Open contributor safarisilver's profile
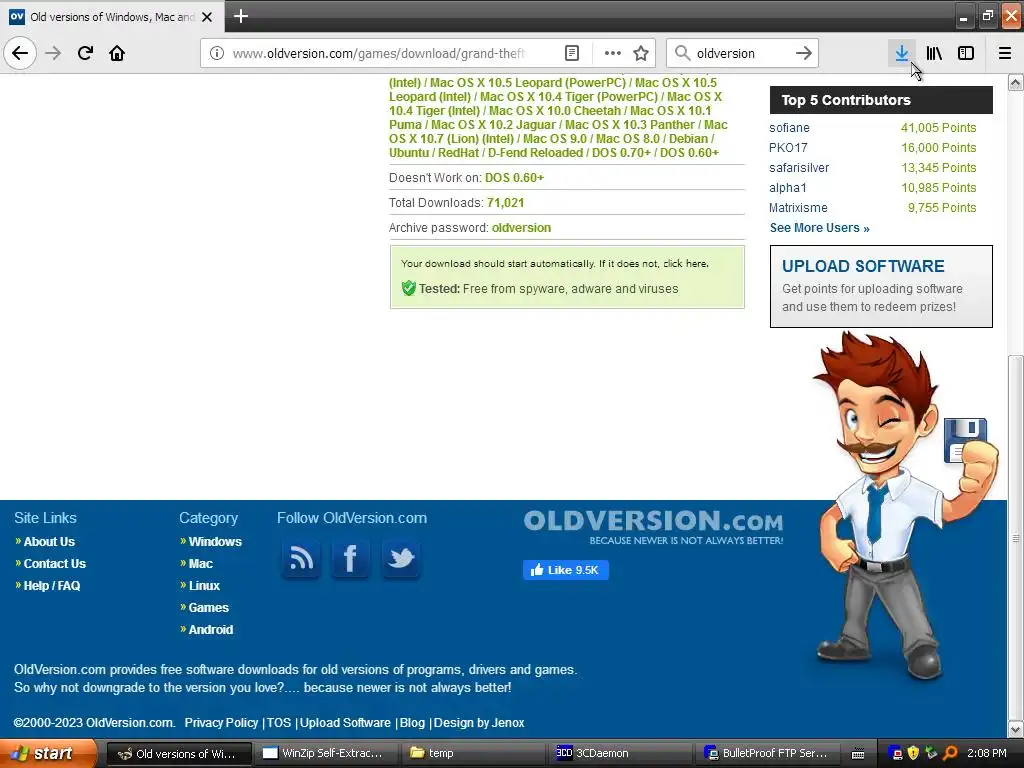The width and height of the screenshot is (1024, 768). (799, 168)
